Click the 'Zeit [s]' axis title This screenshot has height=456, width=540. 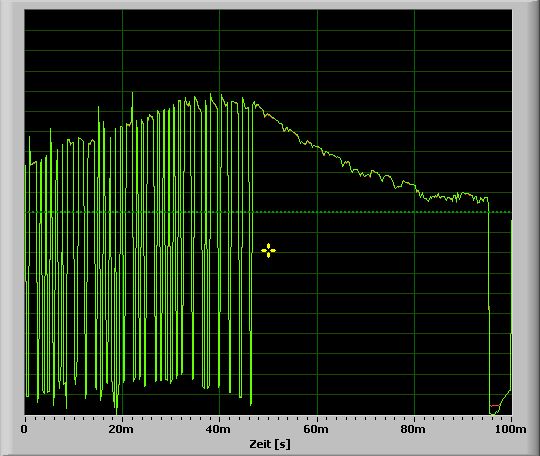(x=270, y=444)
